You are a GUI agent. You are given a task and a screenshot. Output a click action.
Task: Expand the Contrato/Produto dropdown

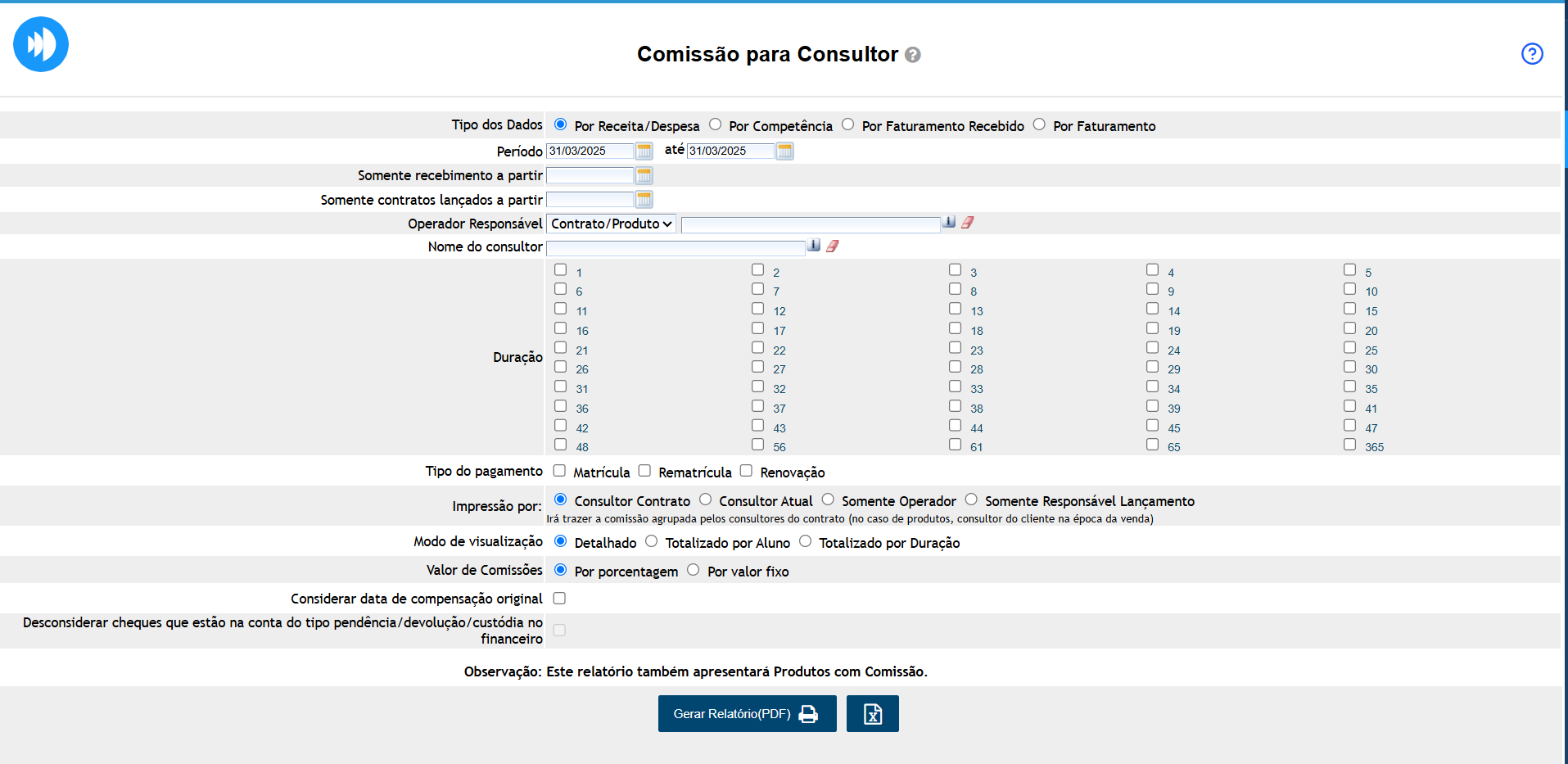(611, 224)
